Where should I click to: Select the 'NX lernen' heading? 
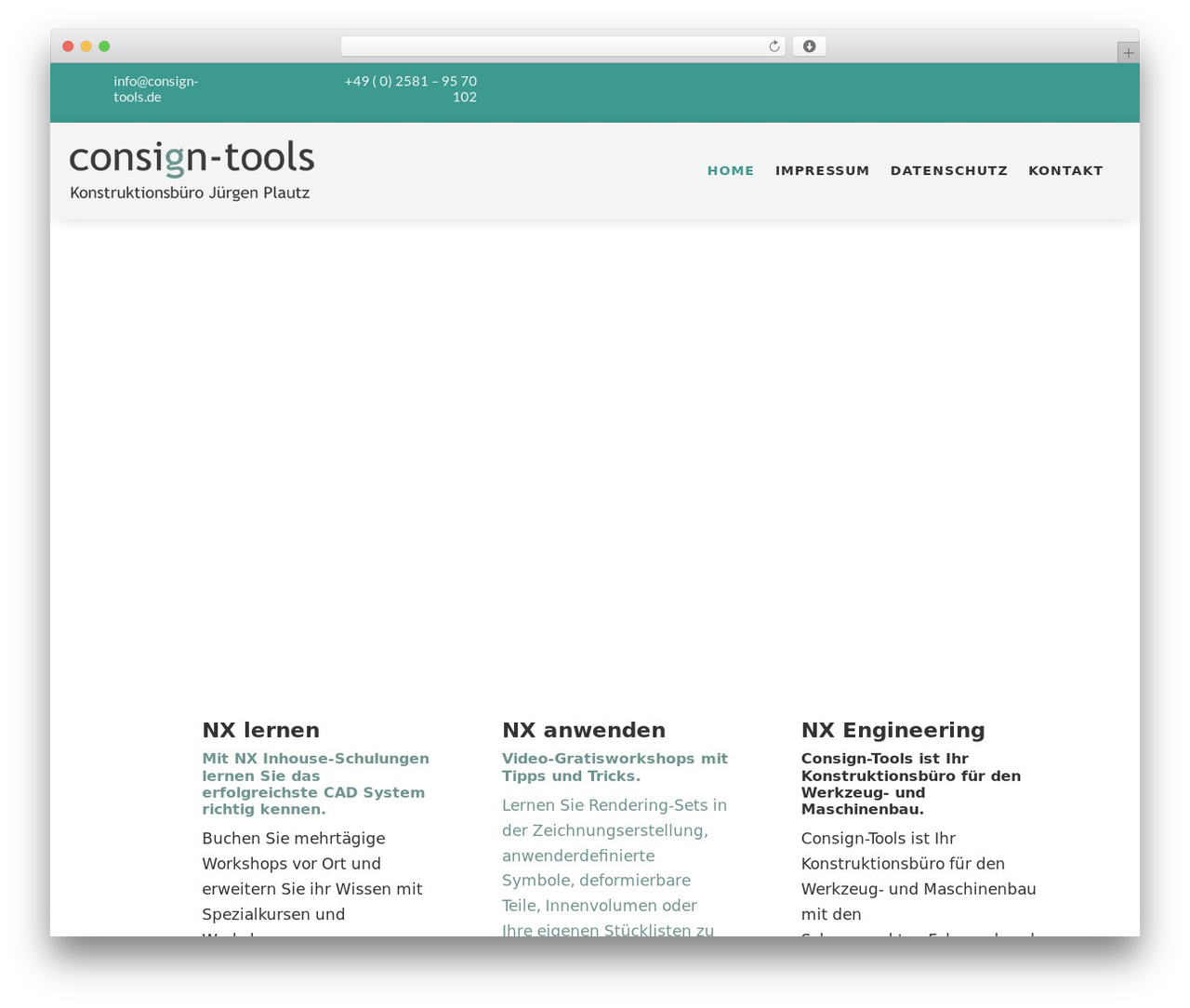(x=261, y=730)
